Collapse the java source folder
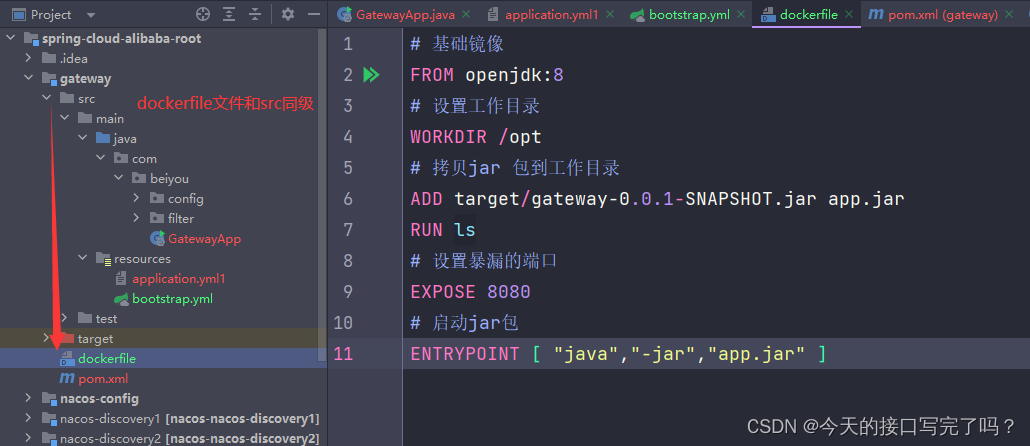 (82, 138)
